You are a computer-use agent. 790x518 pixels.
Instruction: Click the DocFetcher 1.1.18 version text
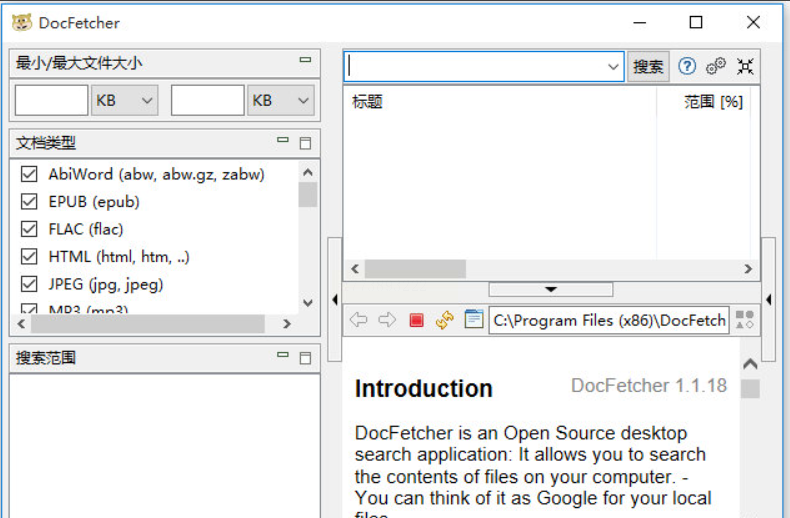649,385
